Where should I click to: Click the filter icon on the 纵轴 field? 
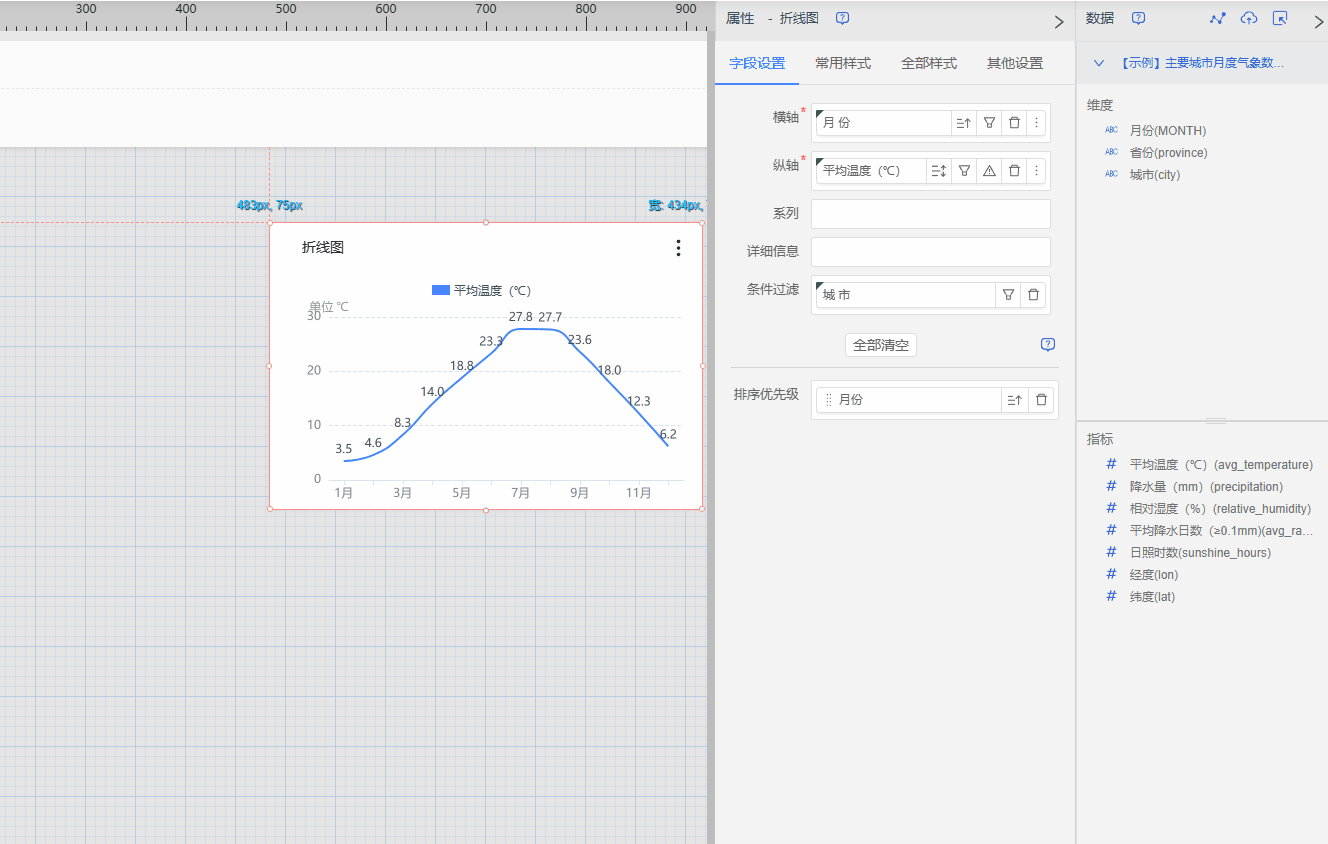(964, 171)
